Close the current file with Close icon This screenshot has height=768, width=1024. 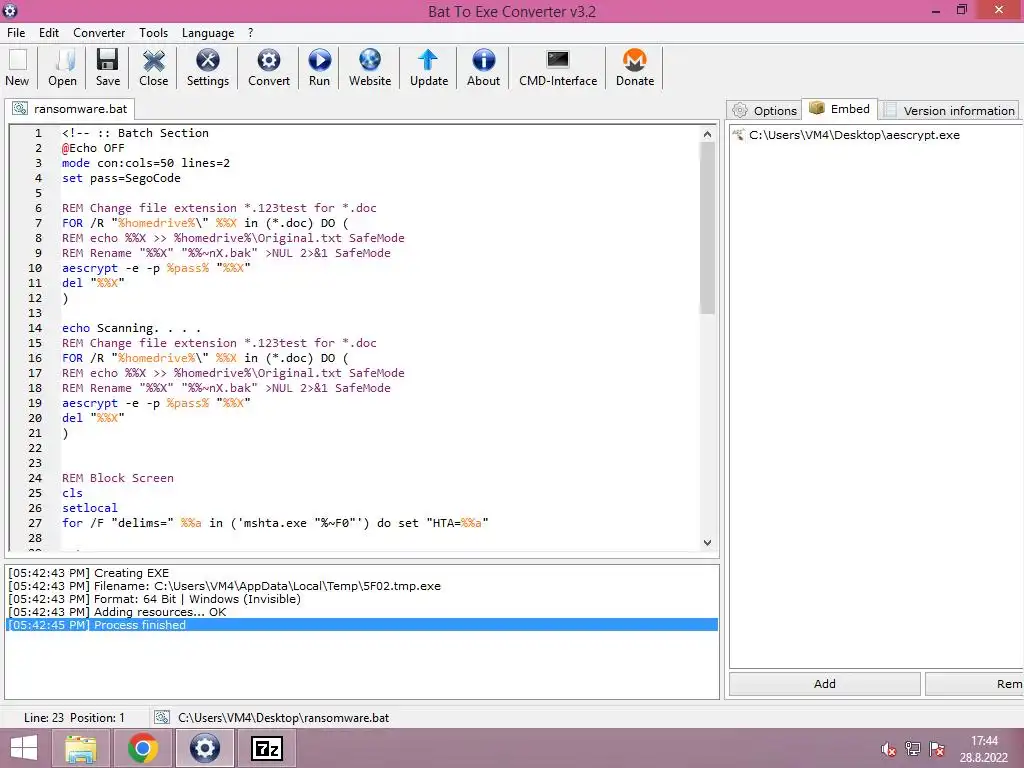(x=153, y=60)
